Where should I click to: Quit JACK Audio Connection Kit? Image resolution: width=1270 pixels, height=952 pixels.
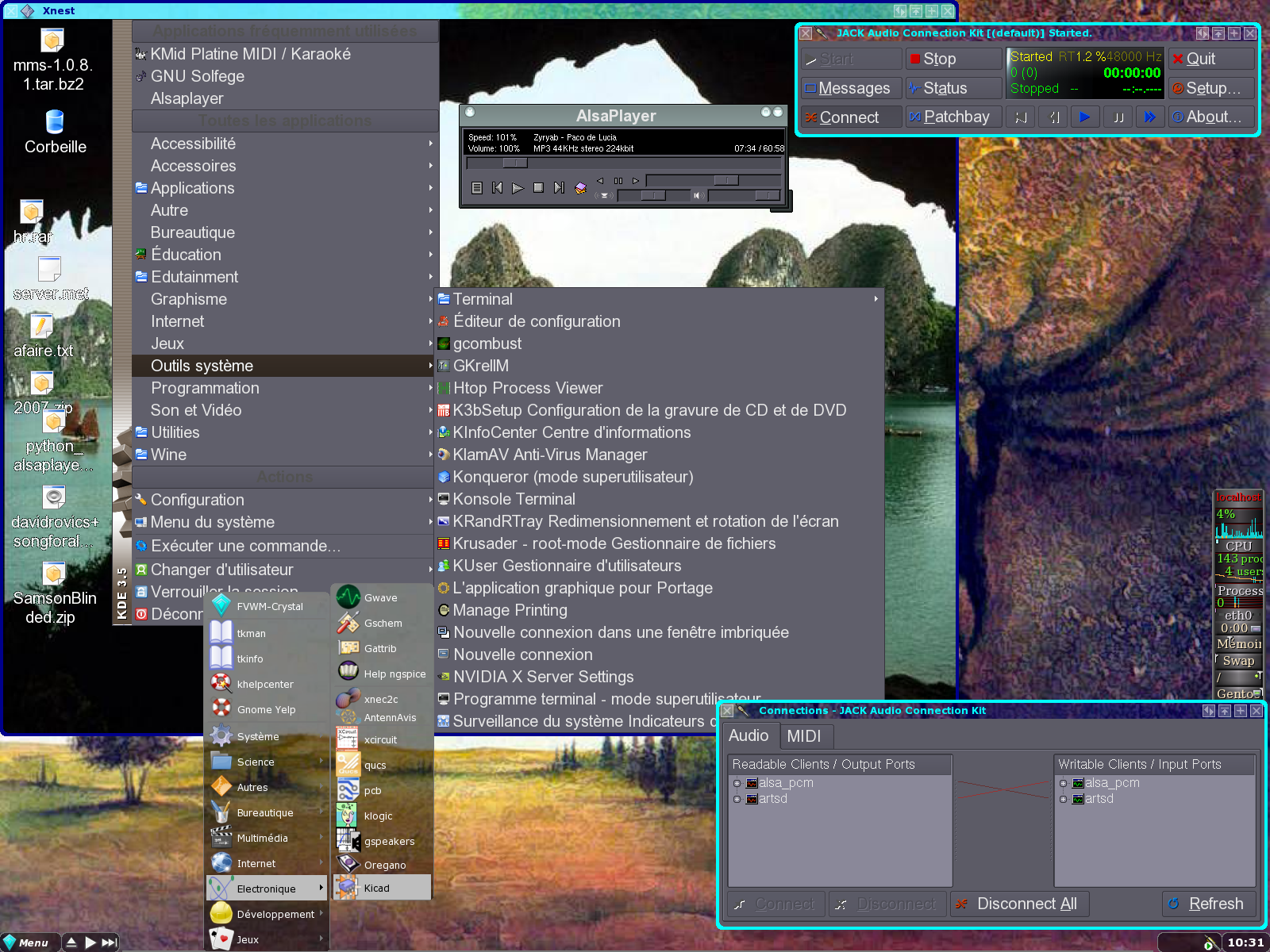point(1211,59)
